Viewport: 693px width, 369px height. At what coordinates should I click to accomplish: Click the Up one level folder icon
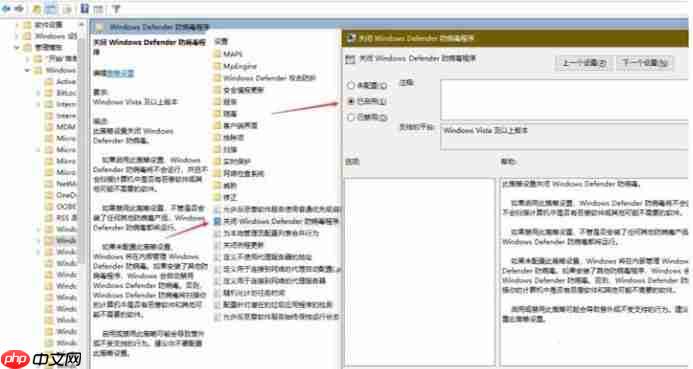(37, 8)
